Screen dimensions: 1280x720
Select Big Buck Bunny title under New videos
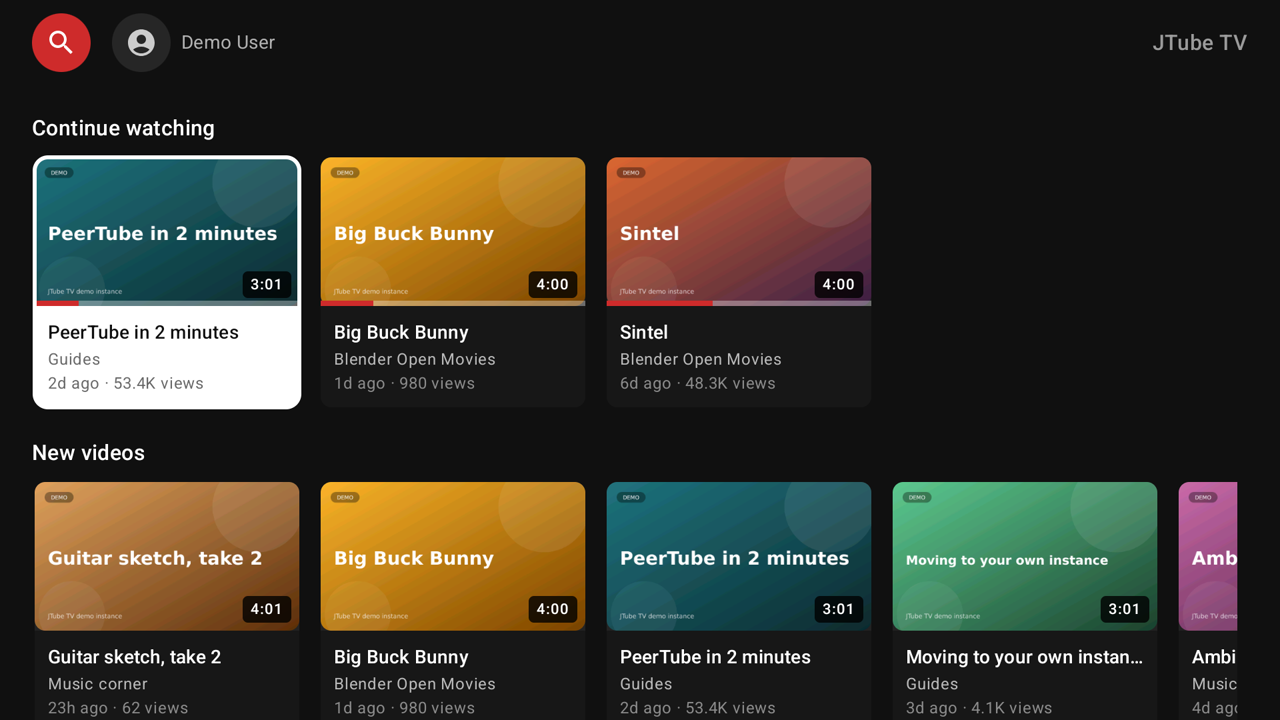click(x=401, y=657)
